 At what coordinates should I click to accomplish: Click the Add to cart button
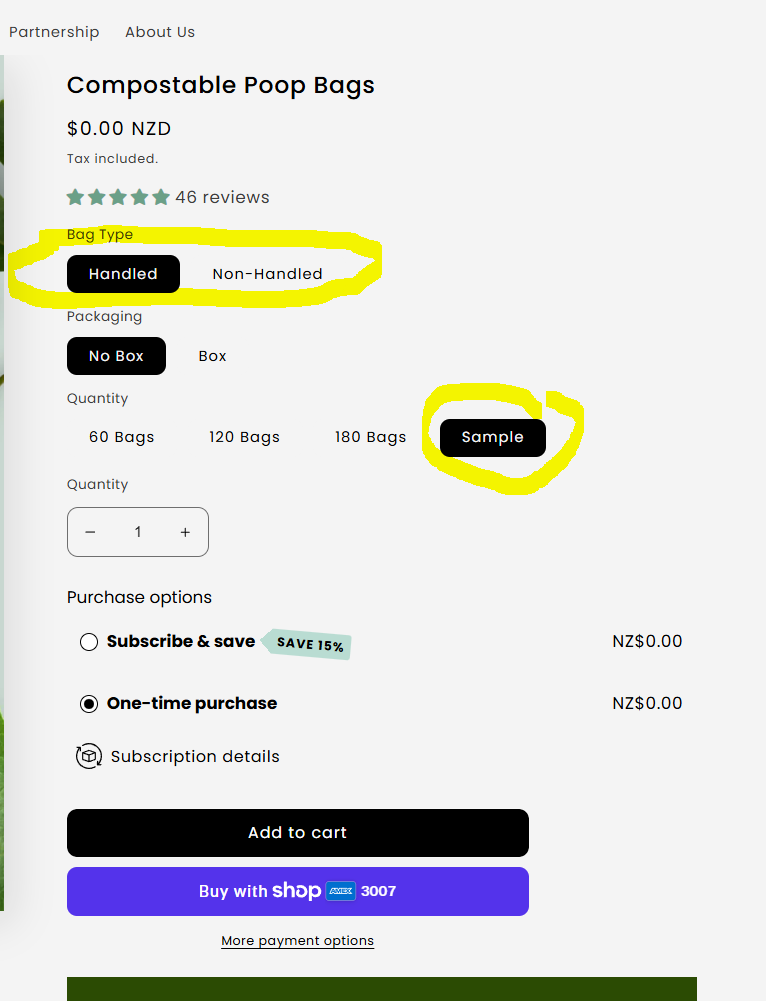click(298, 833)
